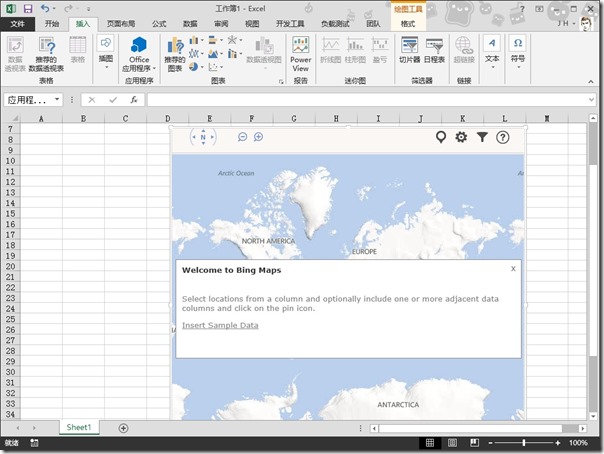The width and height of the screenshot is (604, 454).
Task: Add a new sheet with plus button
Action: tap(123, 428)
